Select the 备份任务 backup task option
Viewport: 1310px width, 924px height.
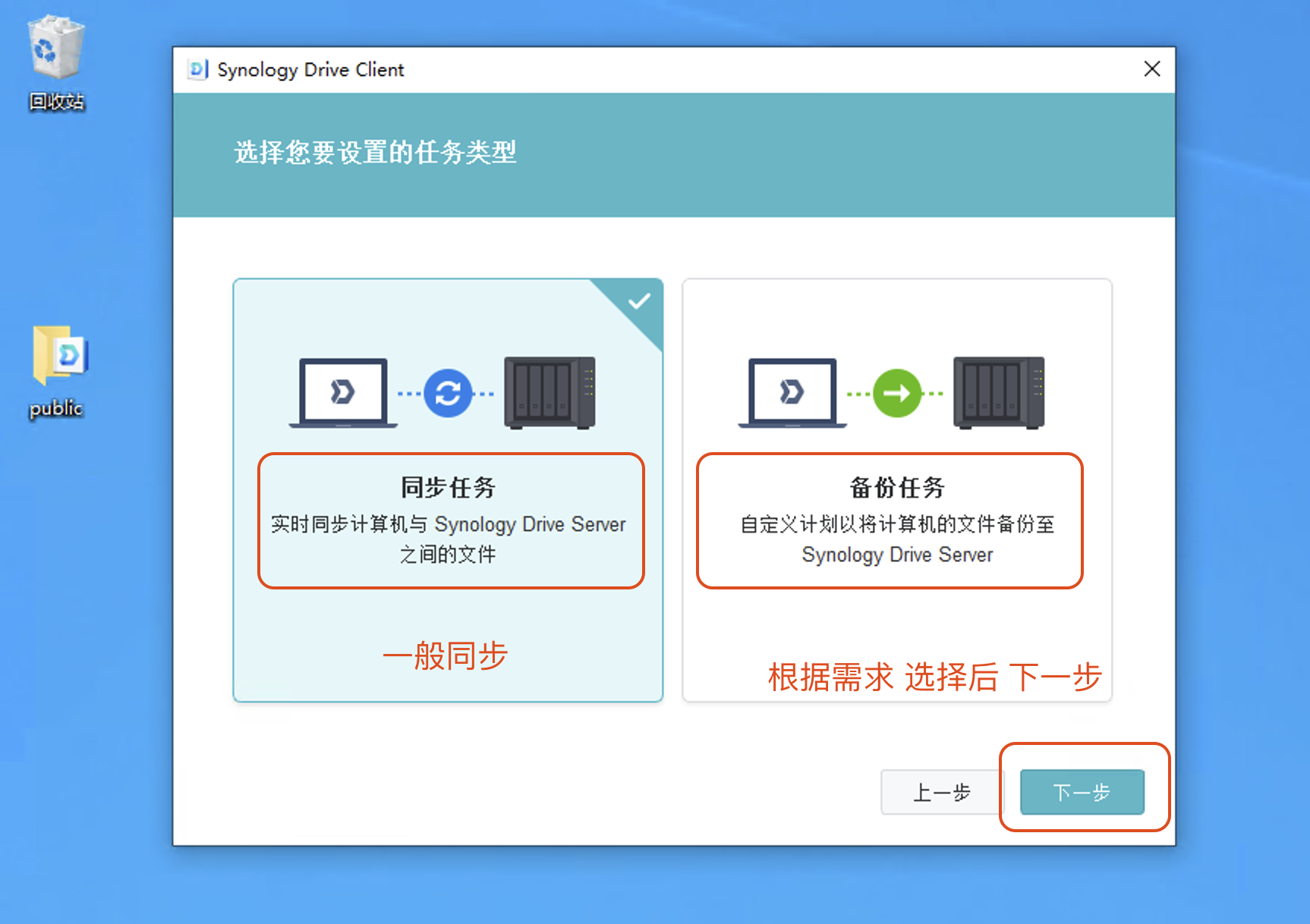pos(897,490)
